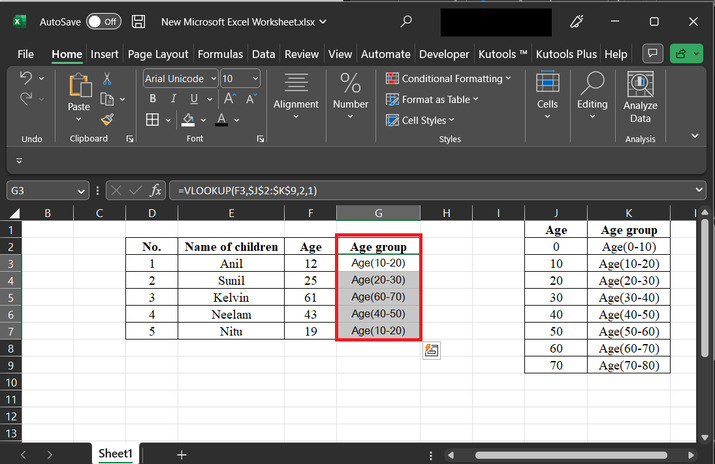Open the Font dialog launcher

point(260,139)
